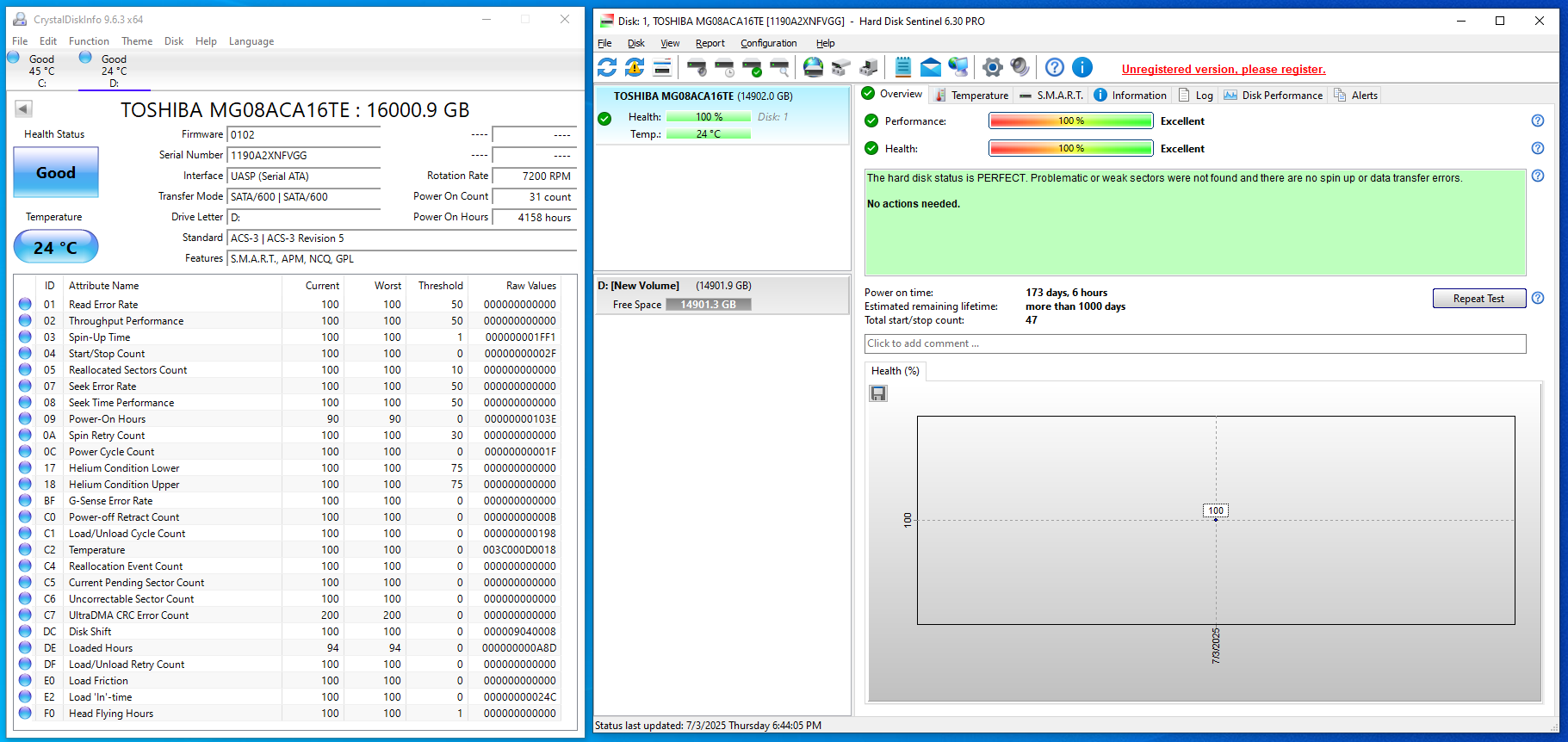Switch to the Disk Performance tab
Image resolution: width=1568 pixels, height=742 pixels.
[1273, 95]
